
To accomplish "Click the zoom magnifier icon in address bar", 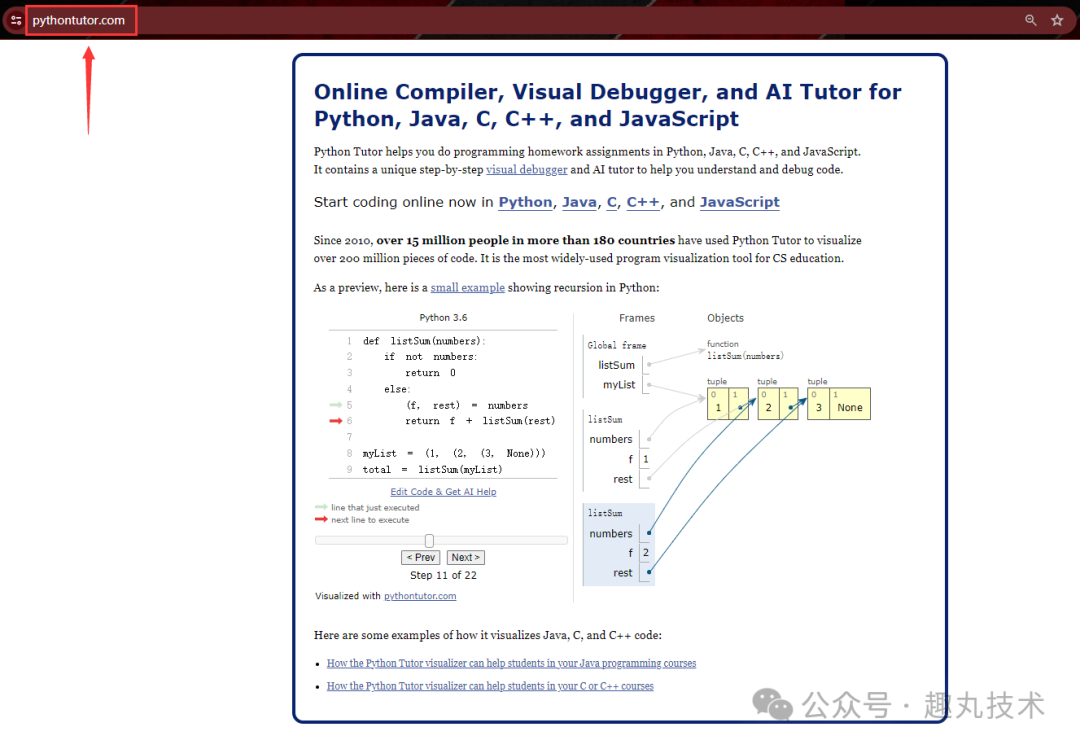I will [1030, 20].
